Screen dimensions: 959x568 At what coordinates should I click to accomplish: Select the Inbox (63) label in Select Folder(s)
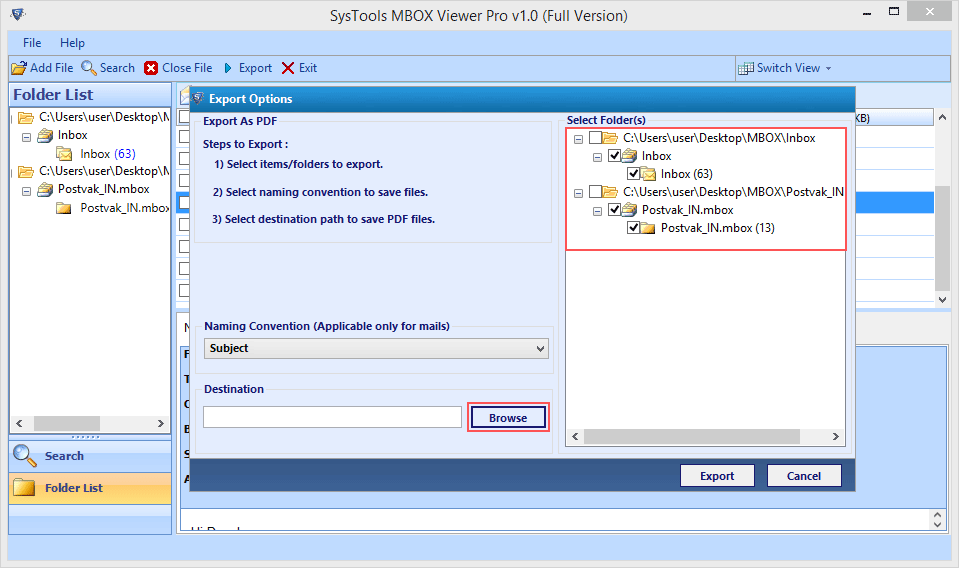(x=686, y=174)
